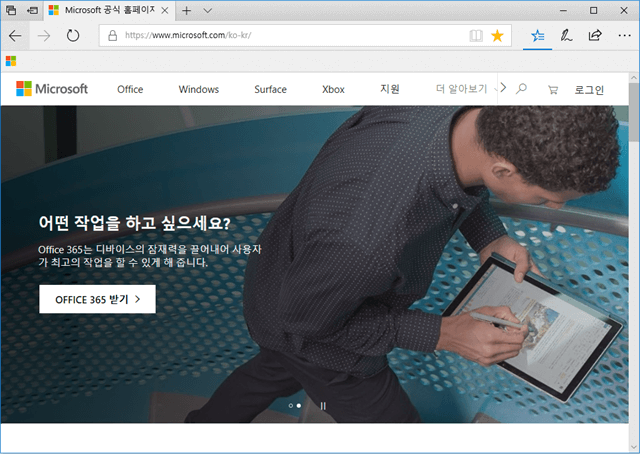
Task: Refresh the page with reload icon
Action: [x=73, y=36]
